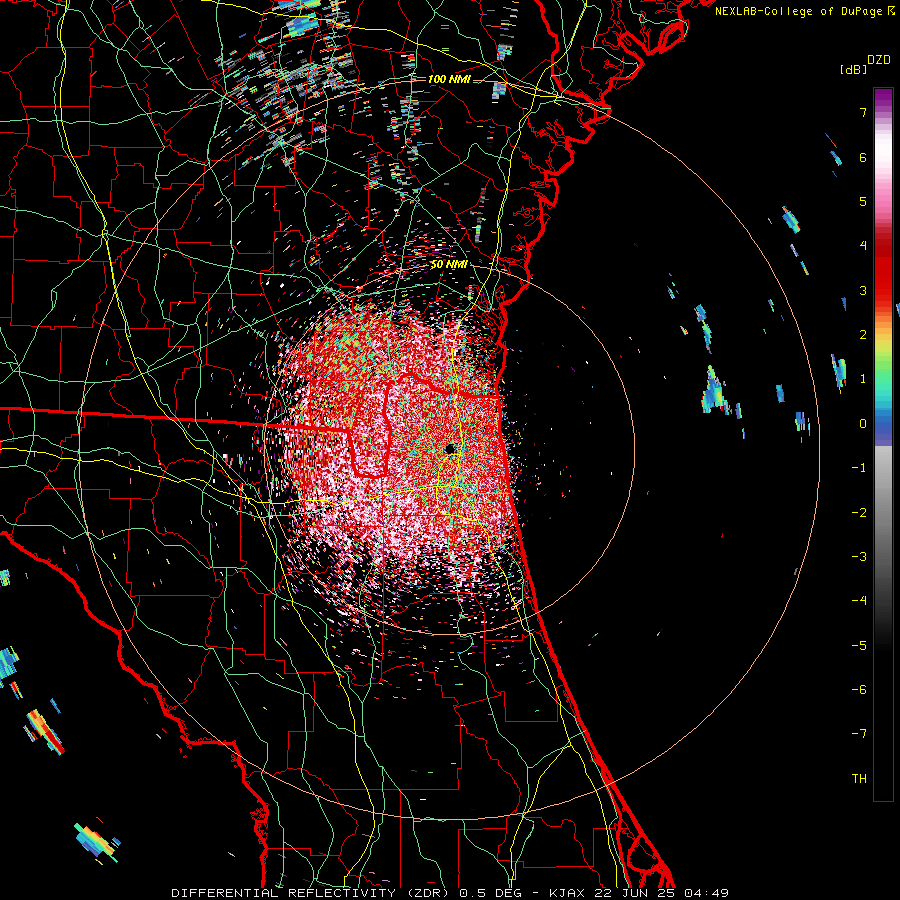Select the 7 value on the dB scale
The width and height of the screenshot is (900, 900).
pyautogui.click(x=863, y=112)
